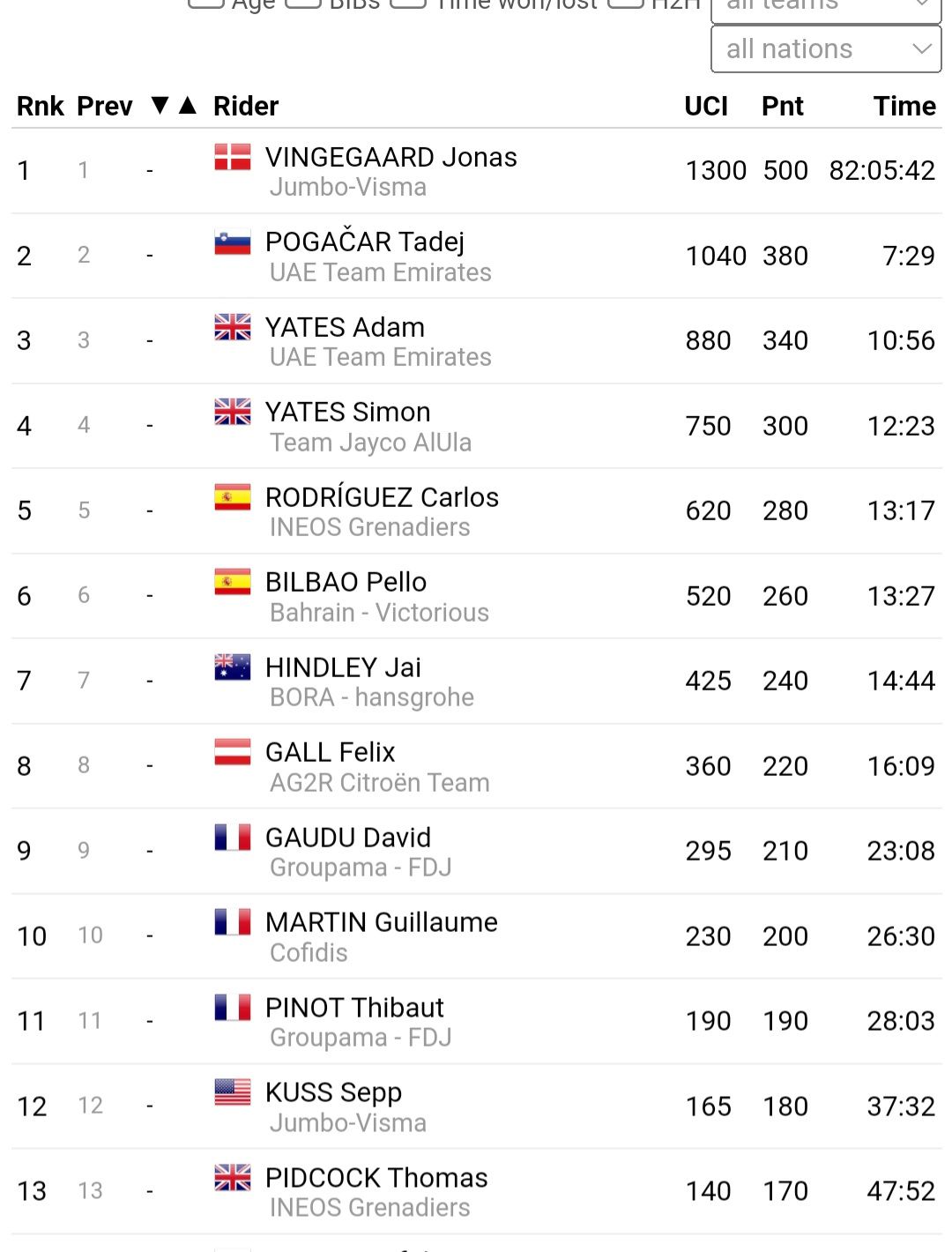Click Austrian flag beside Gall Felix
952x1252 pixels.
coord(233,752)
